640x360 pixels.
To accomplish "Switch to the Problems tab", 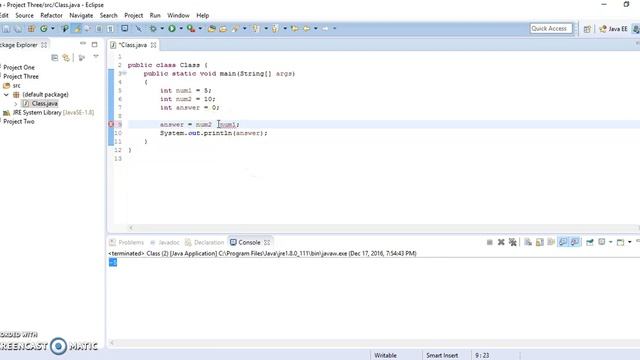I will 127,242.
